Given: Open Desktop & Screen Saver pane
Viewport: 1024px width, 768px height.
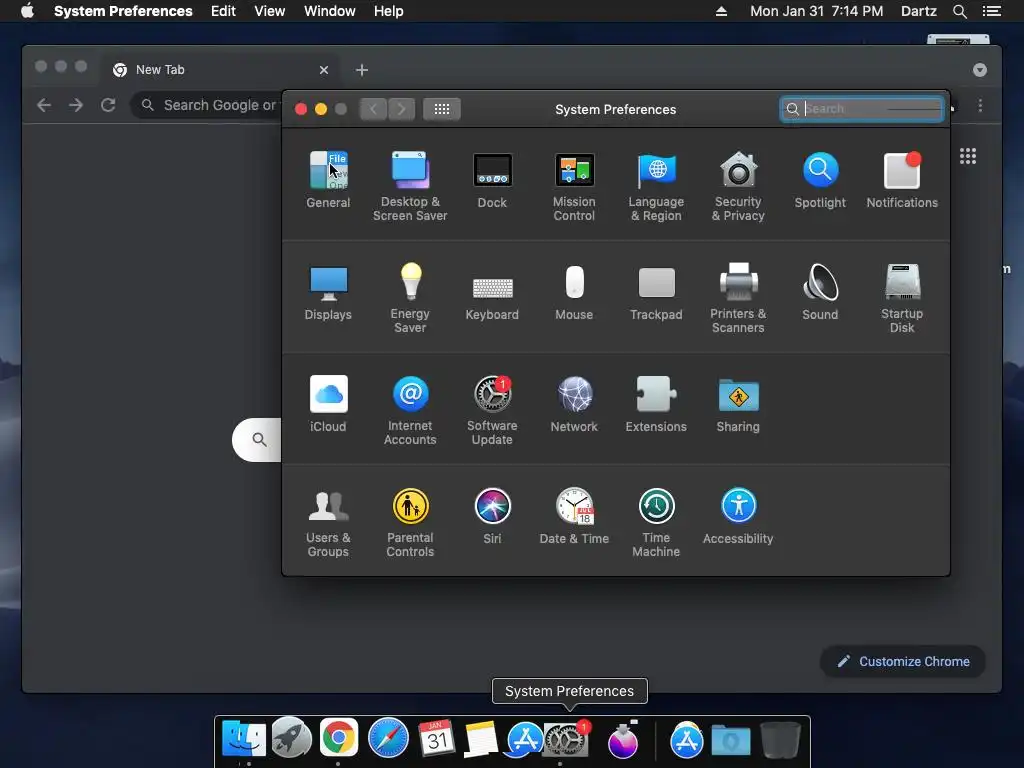Looking at the screenshot, I should (410, 186).
